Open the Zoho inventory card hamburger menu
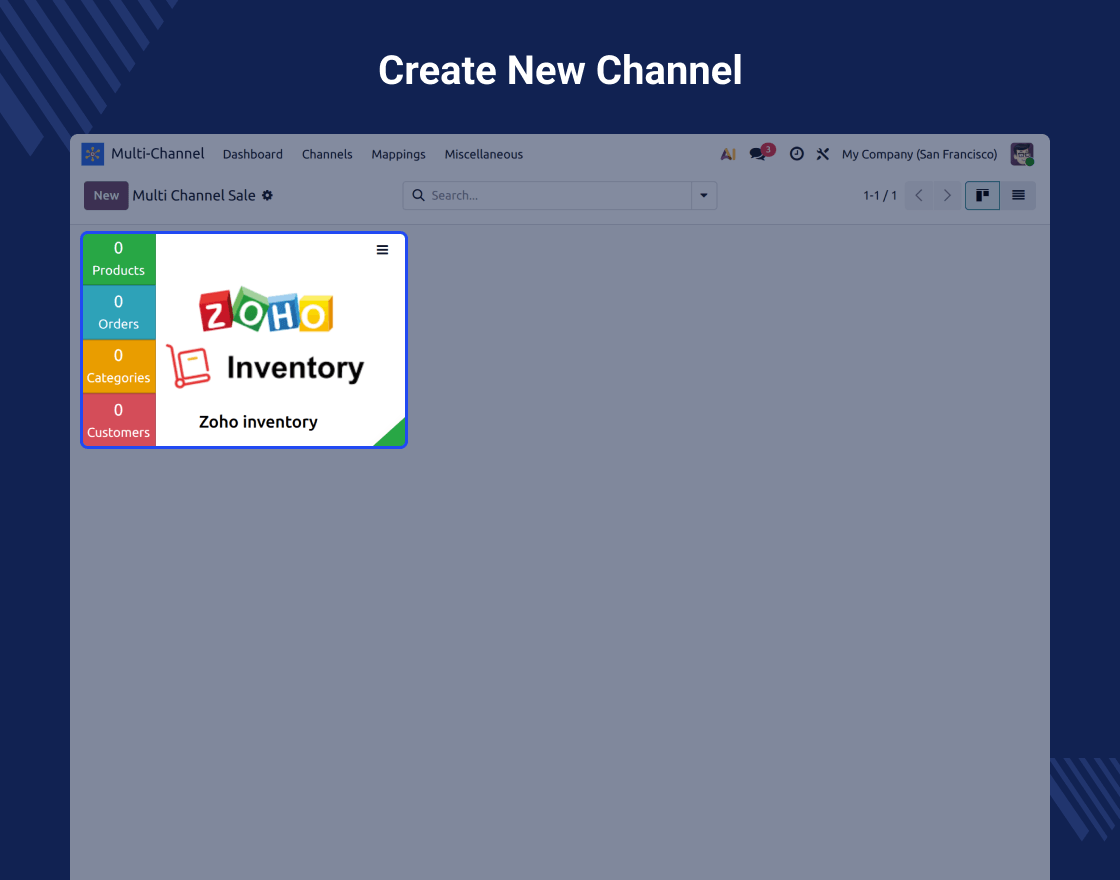1120x880 pixels. [x=382, y=250]
